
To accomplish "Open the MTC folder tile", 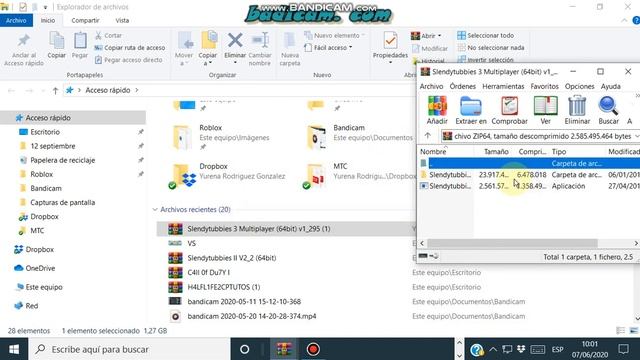I will tap(361, 176).
